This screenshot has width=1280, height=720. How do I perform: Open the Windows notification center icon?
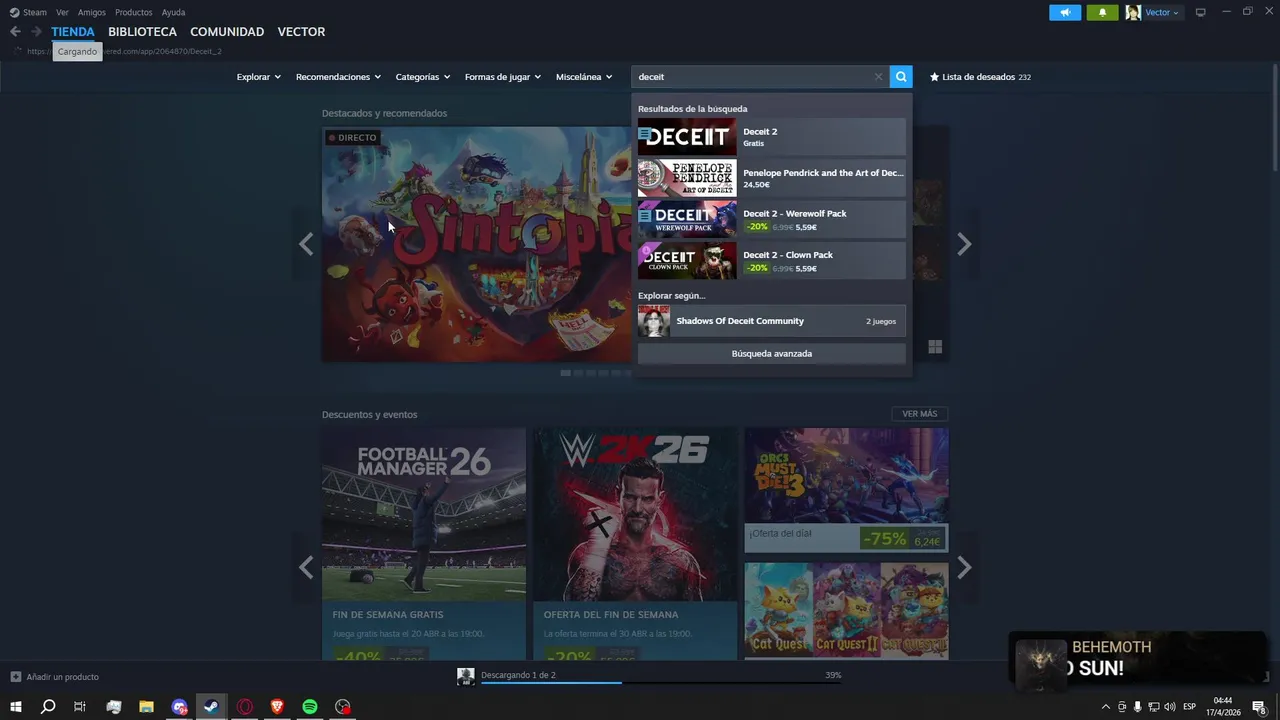pyautogui.click(x=1259, y=707)
